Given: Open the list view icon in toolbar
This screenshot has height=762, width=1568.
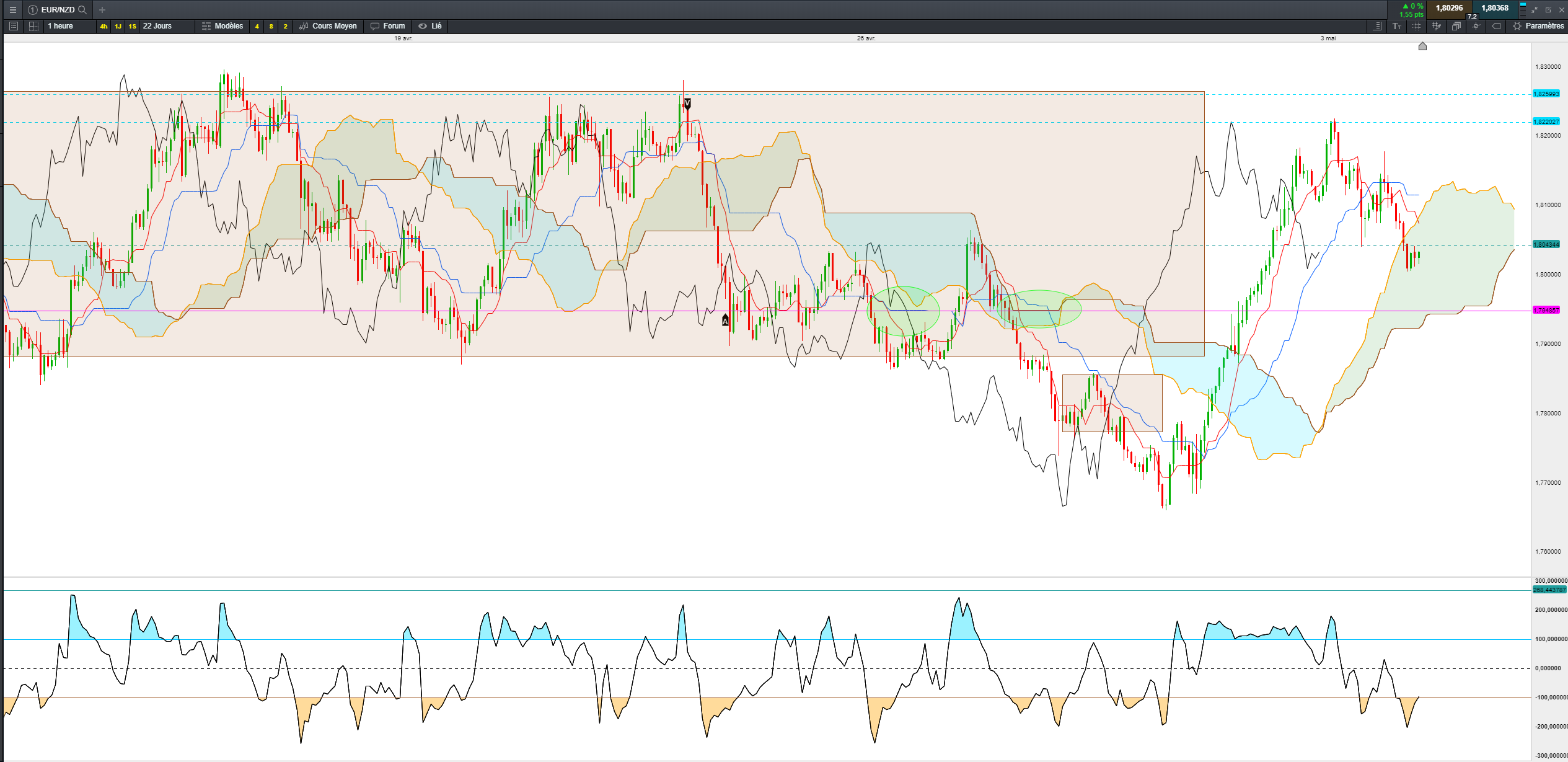Looking at the screenshot, I should tap(13, 26).
